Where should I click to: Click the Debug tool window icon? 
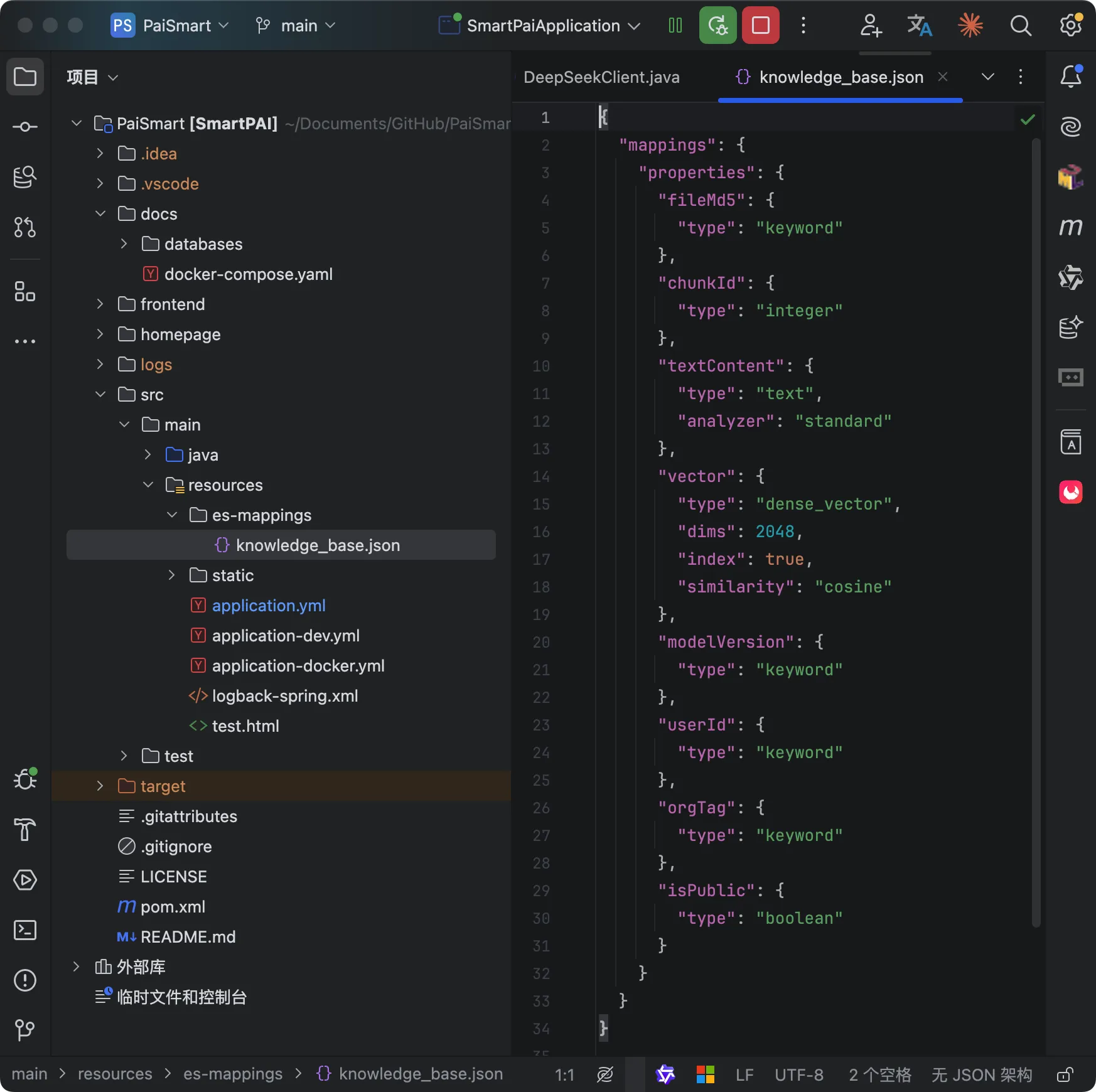[x=25, y=779]
